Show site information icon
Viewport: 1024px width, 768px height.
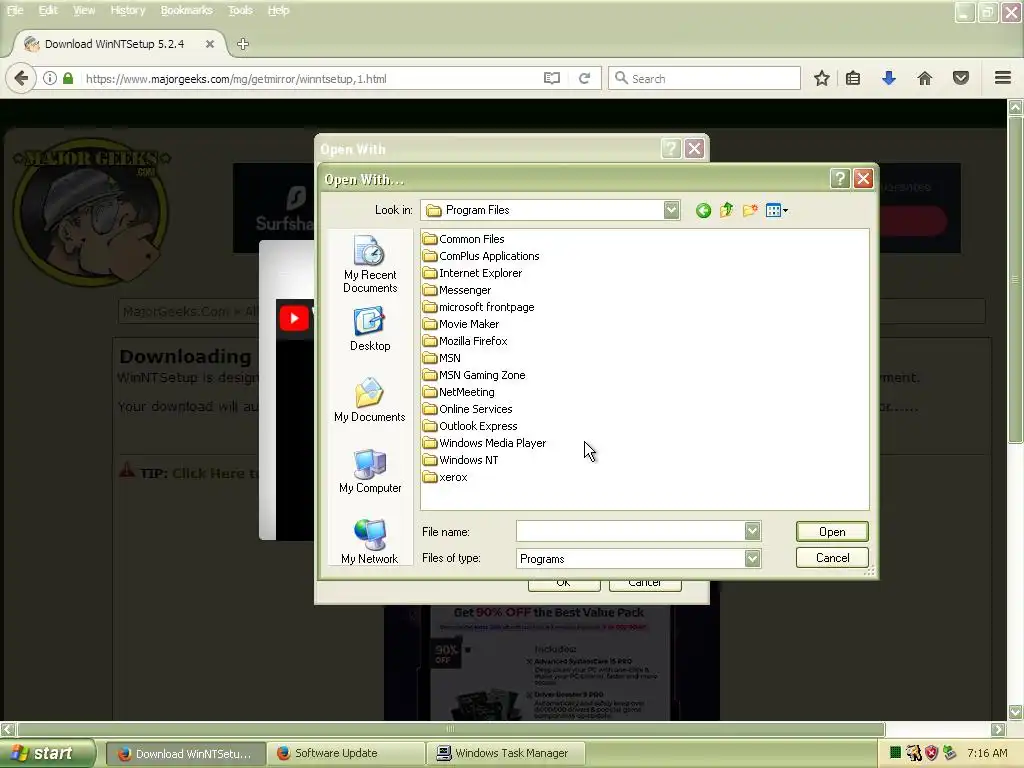click(x=50, y=78)
